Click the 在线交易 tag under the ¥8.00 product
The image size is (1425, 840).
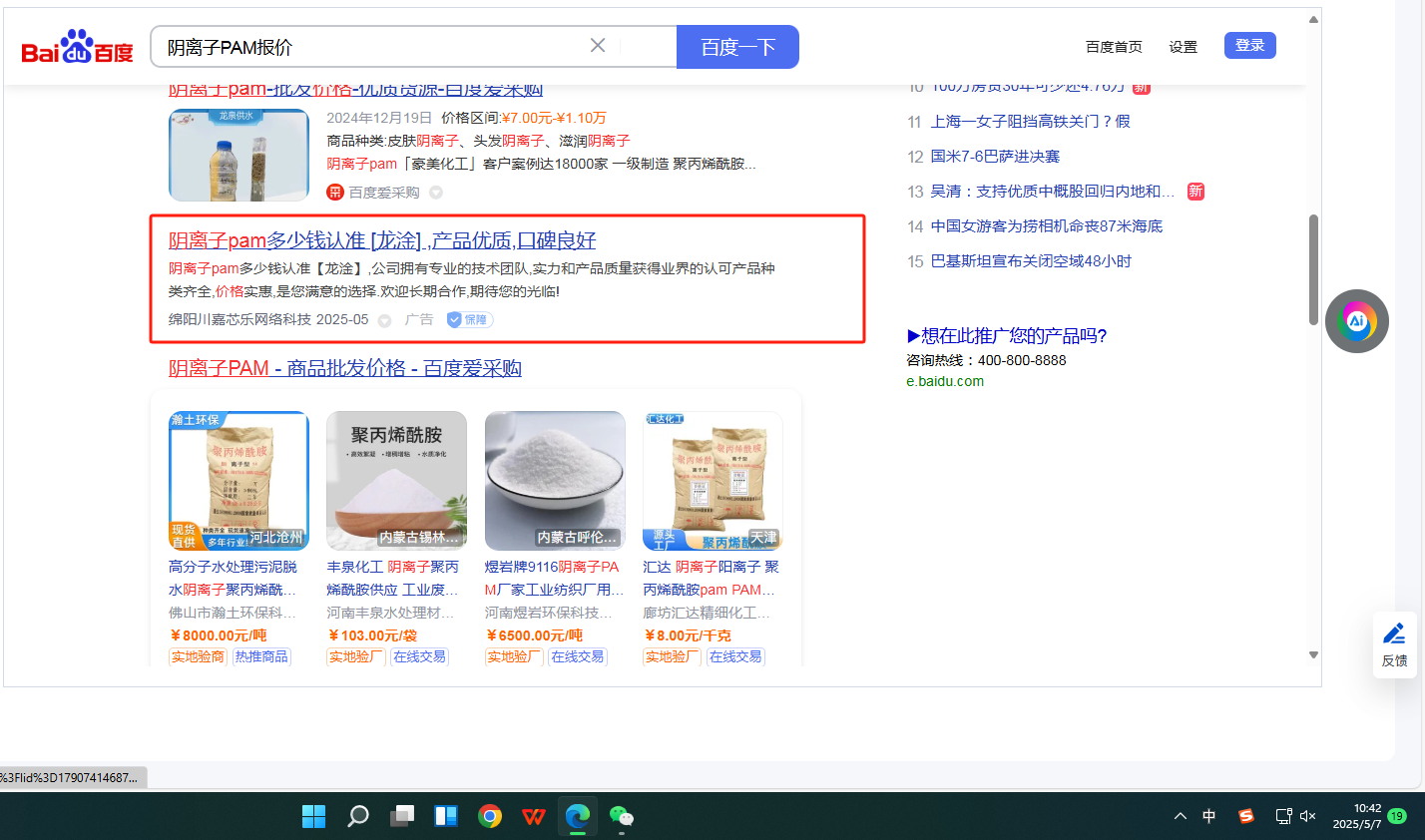pyautogui.click(x=735, y=656)
